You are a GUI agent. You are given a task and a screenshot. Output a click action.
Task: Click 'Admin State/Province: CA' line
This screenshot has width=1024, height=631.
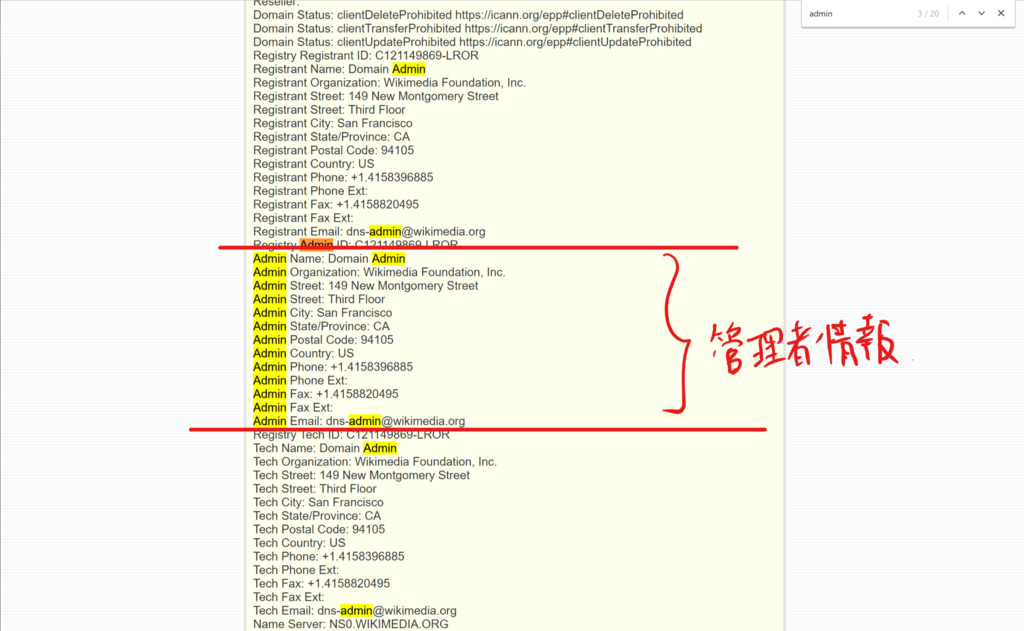click(x=321, y=327)
